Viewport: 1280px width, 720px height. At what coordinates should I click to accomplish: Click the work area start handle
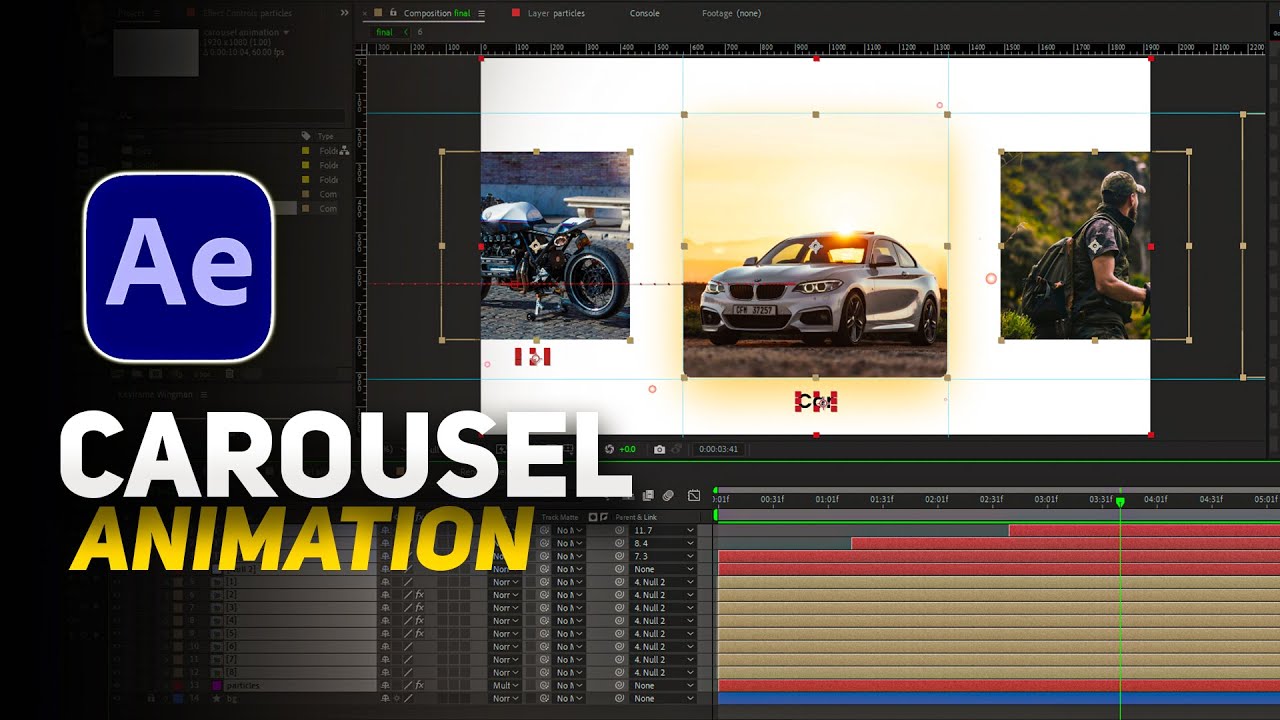716,514
